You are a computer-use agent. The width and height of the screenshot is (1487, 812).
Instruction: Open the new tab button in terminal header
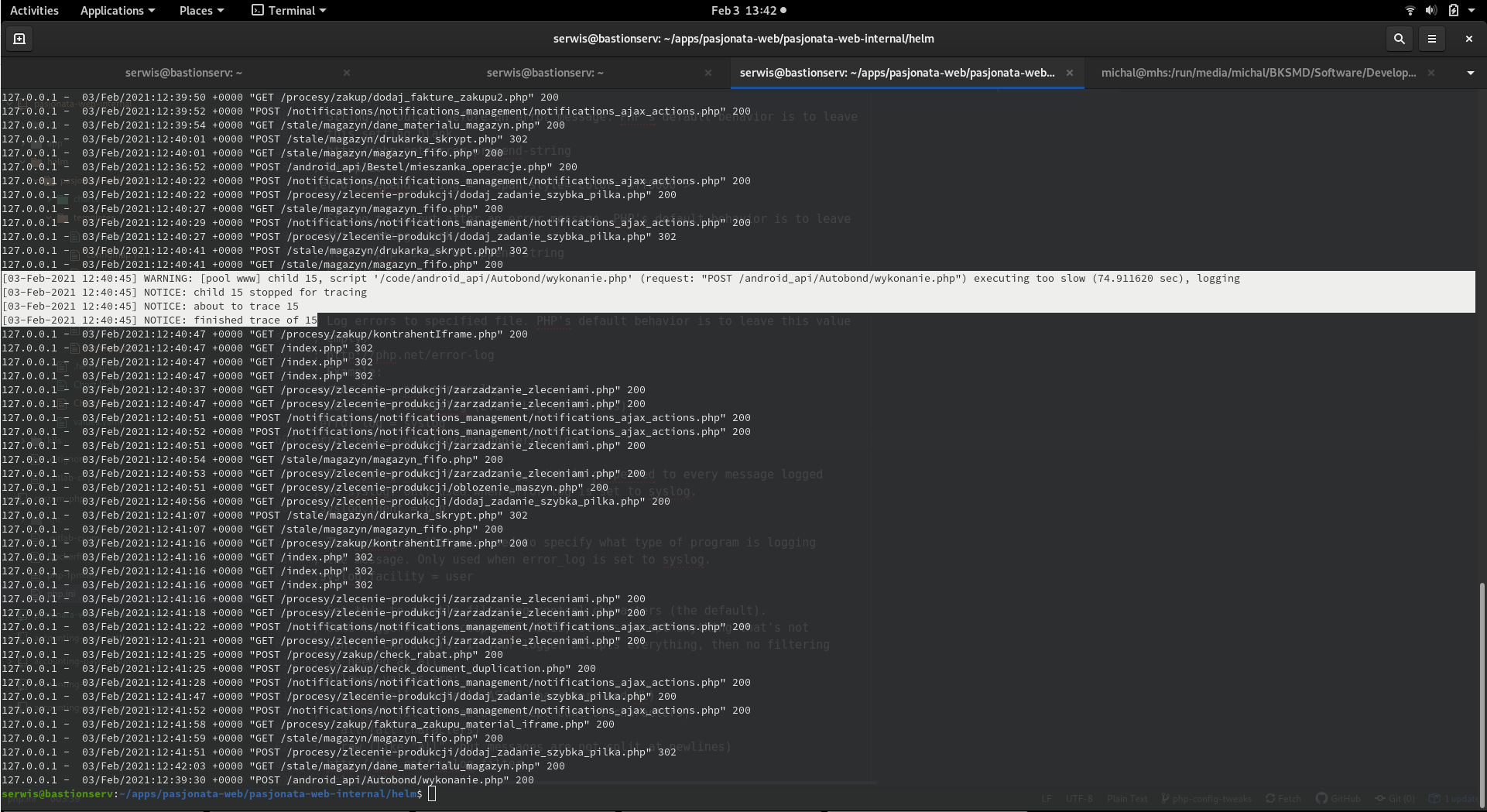(19, 39)
